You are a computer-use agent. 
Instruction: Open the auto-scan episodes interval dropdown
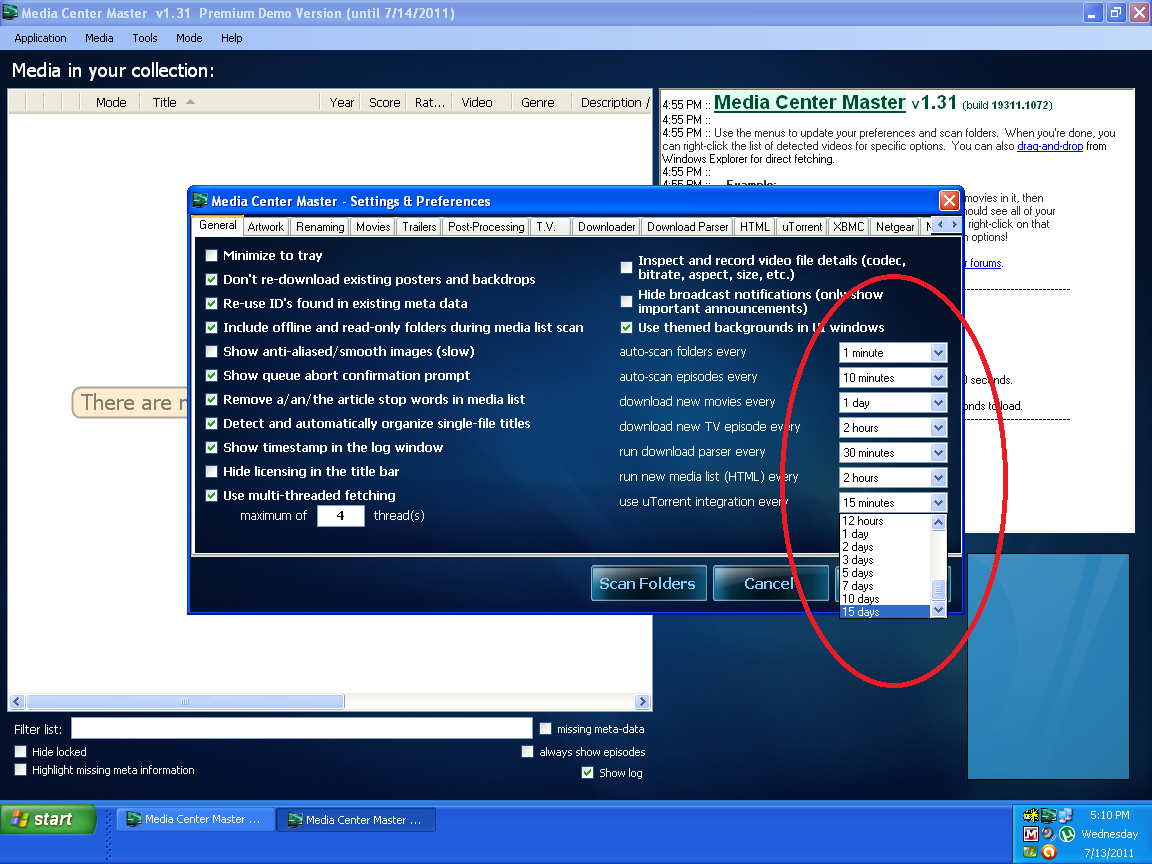[893, 378]
